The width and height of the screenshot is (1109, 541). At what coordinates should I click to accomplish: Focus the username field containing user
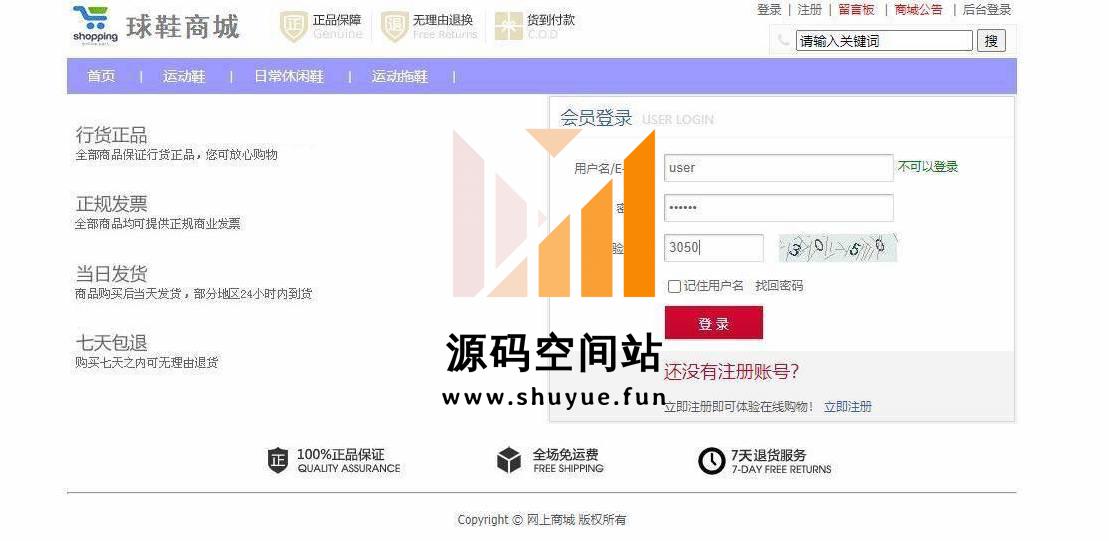[x=779, y=168]
